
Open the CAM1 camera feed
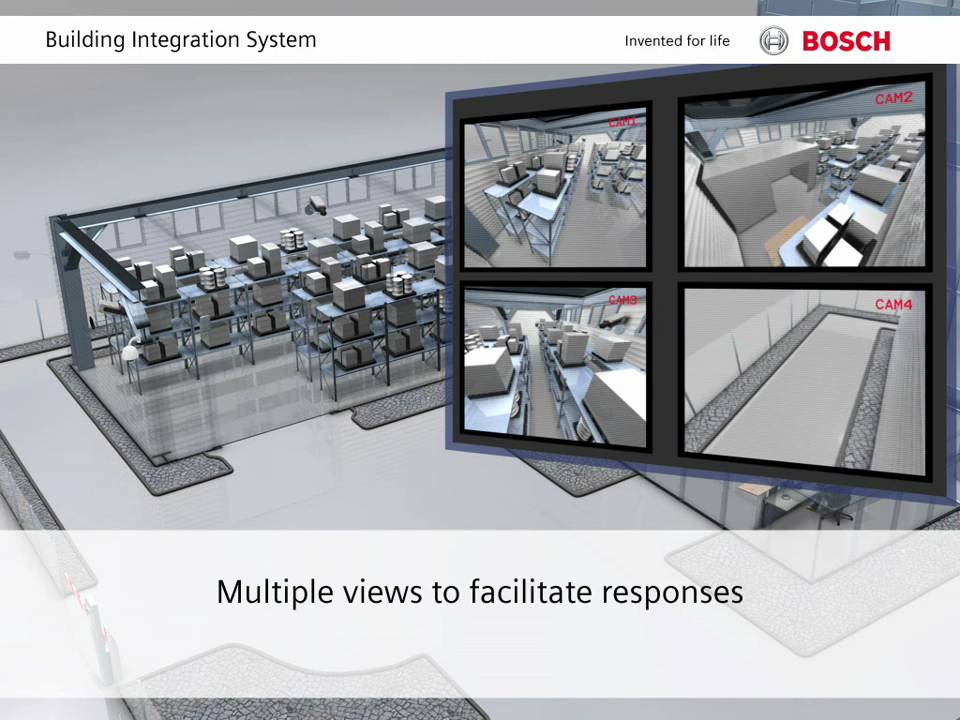coord(555,188)
